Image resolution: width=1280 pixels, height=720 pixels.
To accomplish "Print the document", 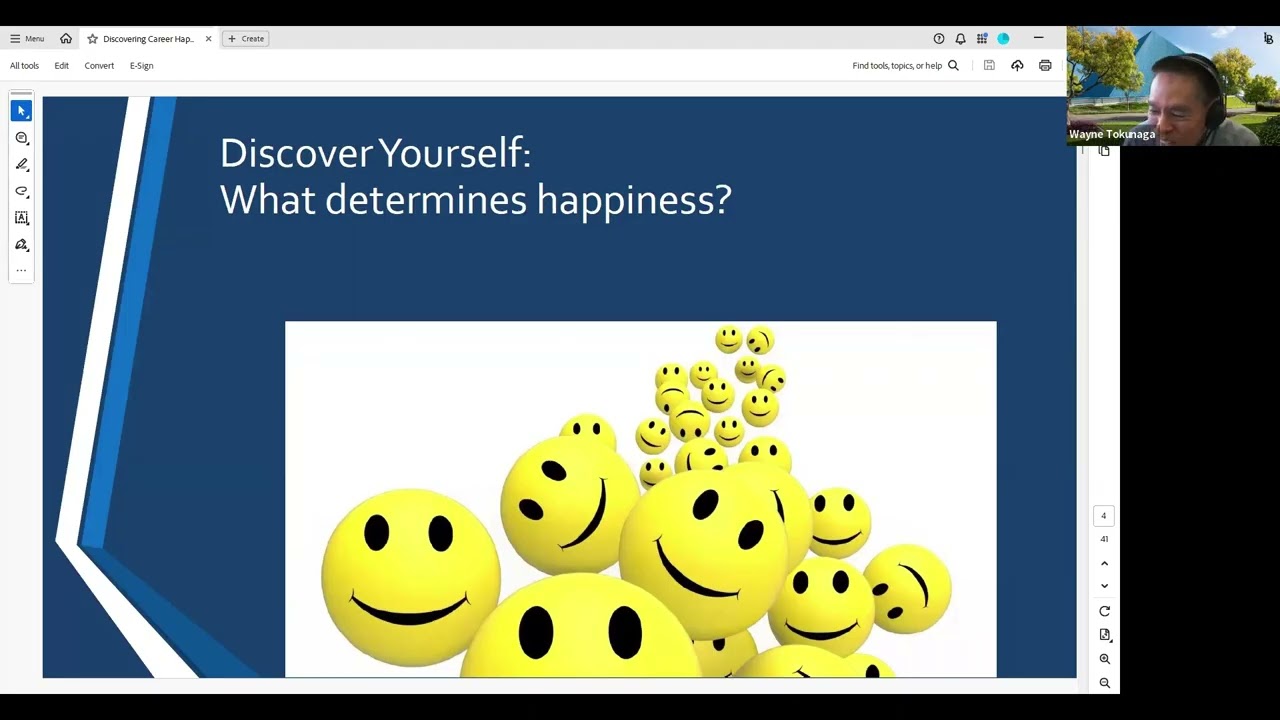I will coord(1045,66).
